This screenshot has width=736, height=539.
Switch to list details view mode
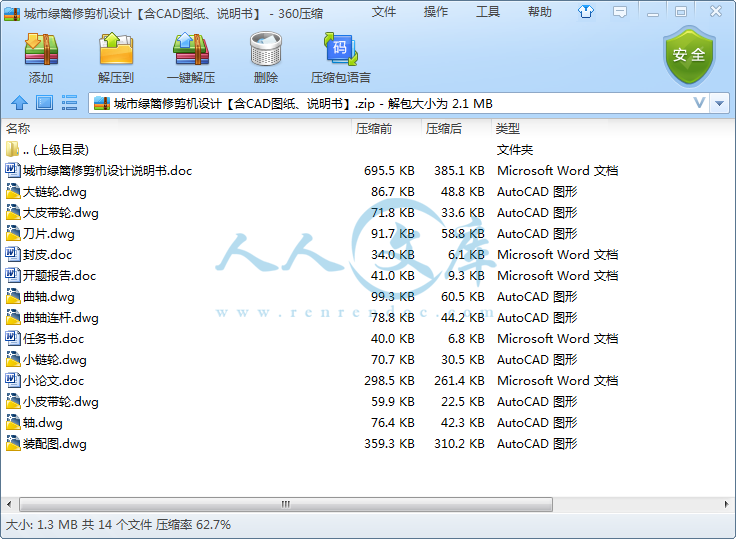click(69, 103)
